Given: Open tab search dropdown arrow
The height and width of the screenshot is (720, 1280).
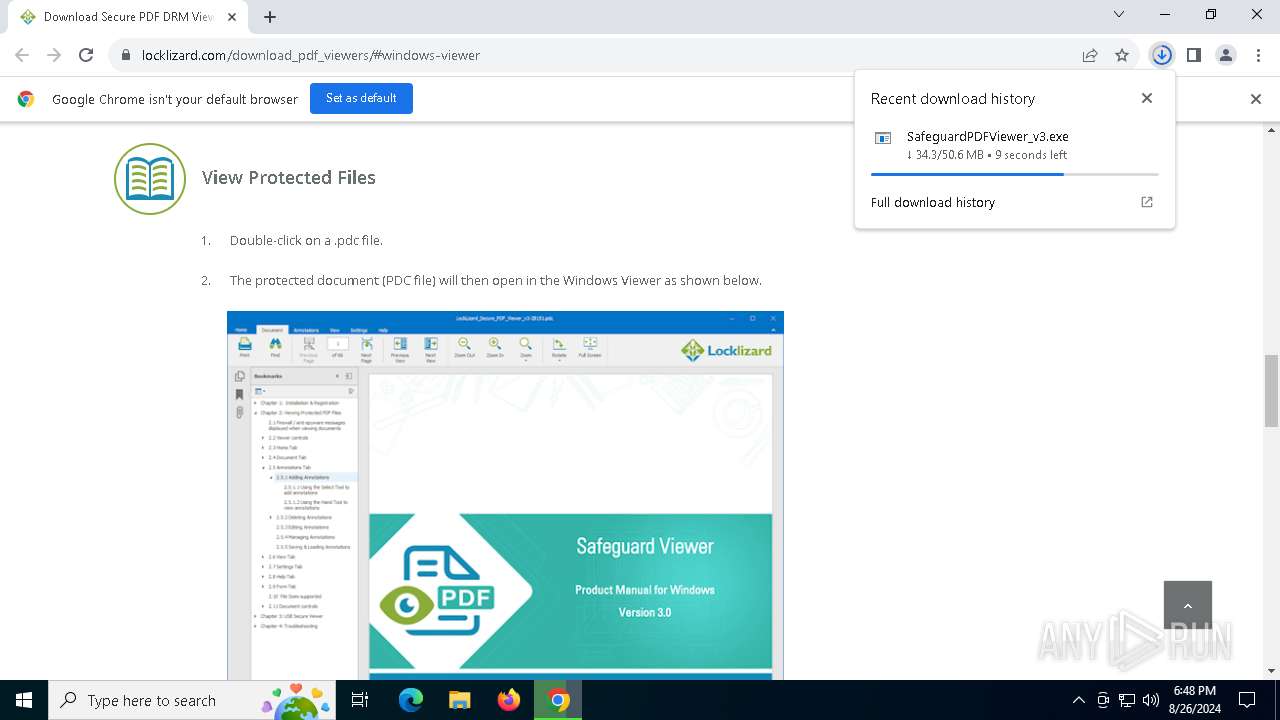Looking at the screenshot, I should click(1119, 14).
